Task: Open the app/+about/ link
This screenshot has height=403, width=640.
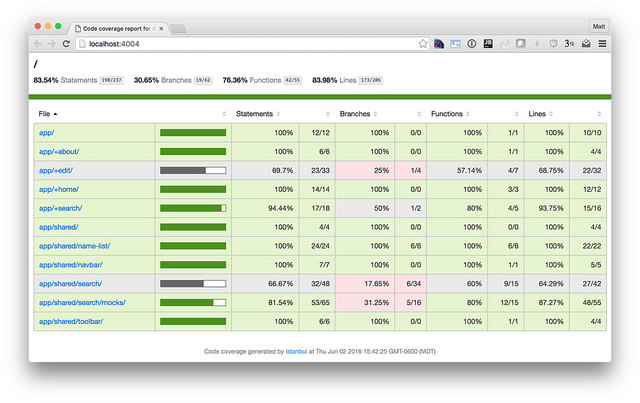Action: [59, 151]
